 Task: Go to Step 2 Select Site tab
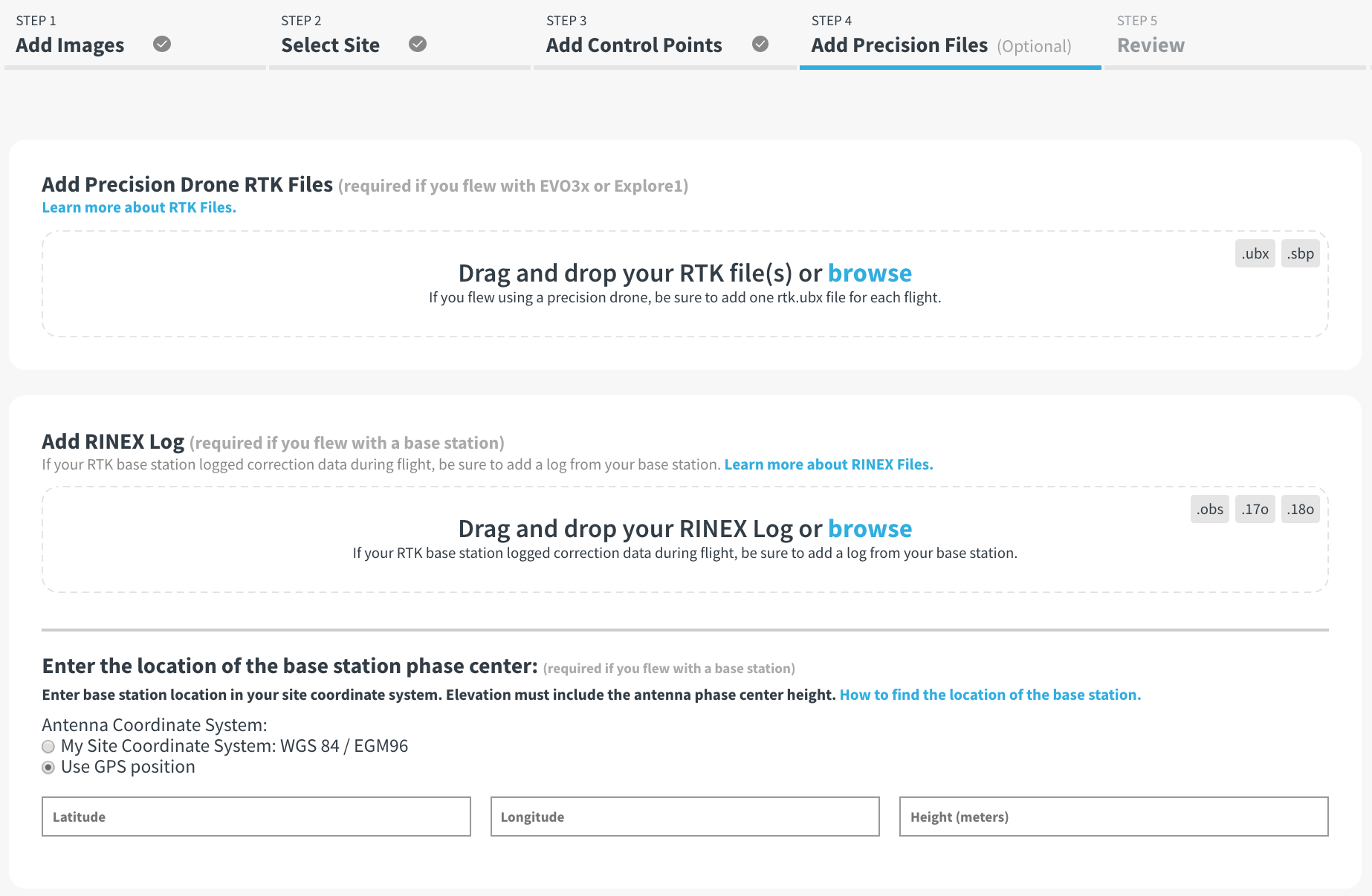400,36
